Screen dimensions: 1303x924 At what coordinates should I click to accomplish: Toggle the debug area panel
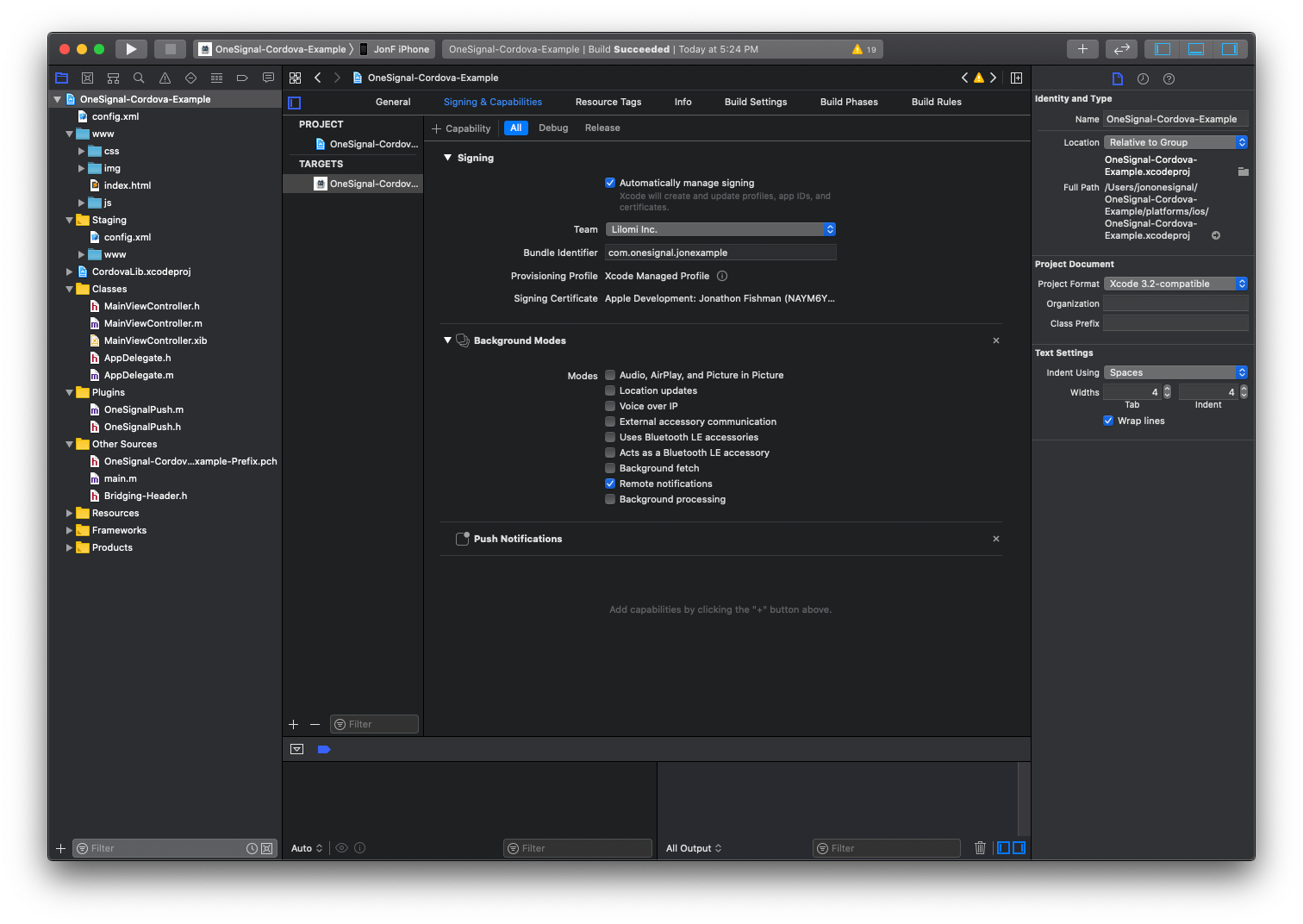click(x=1196, y=49)
